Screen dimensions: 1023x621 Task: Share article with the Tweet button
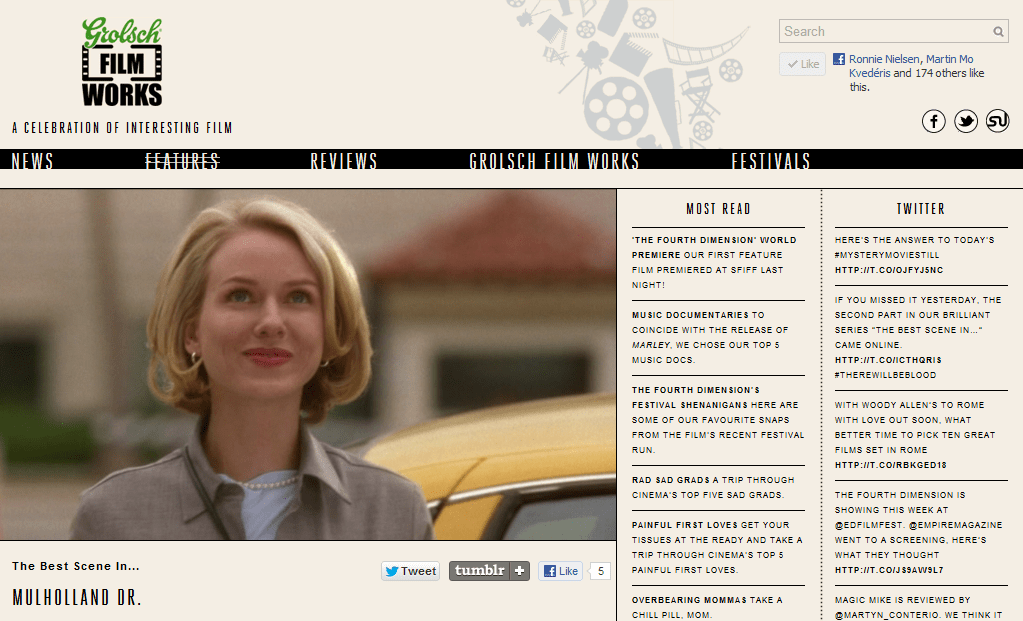coord(410,571)
